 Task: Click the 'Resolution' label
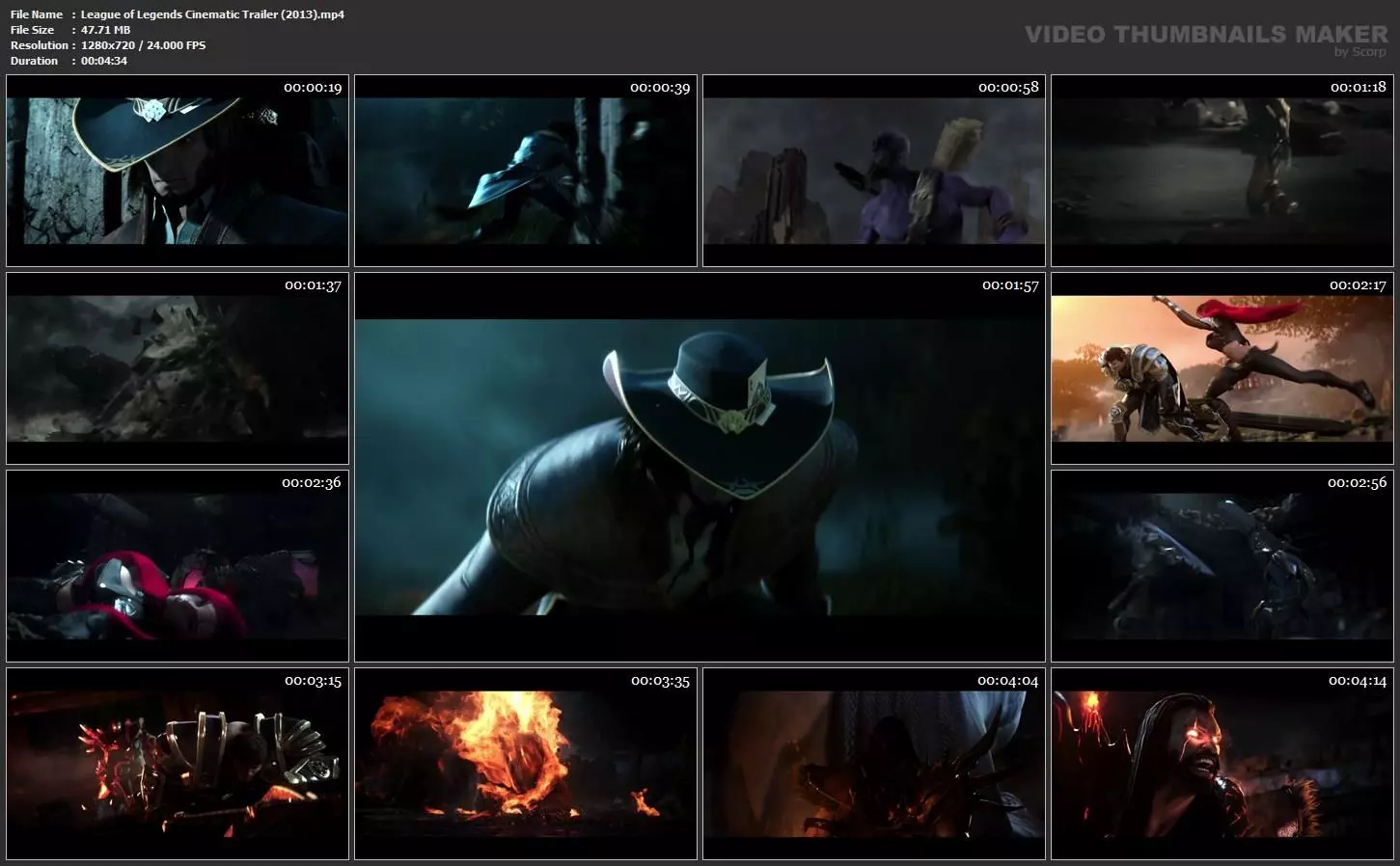[40, 45]
